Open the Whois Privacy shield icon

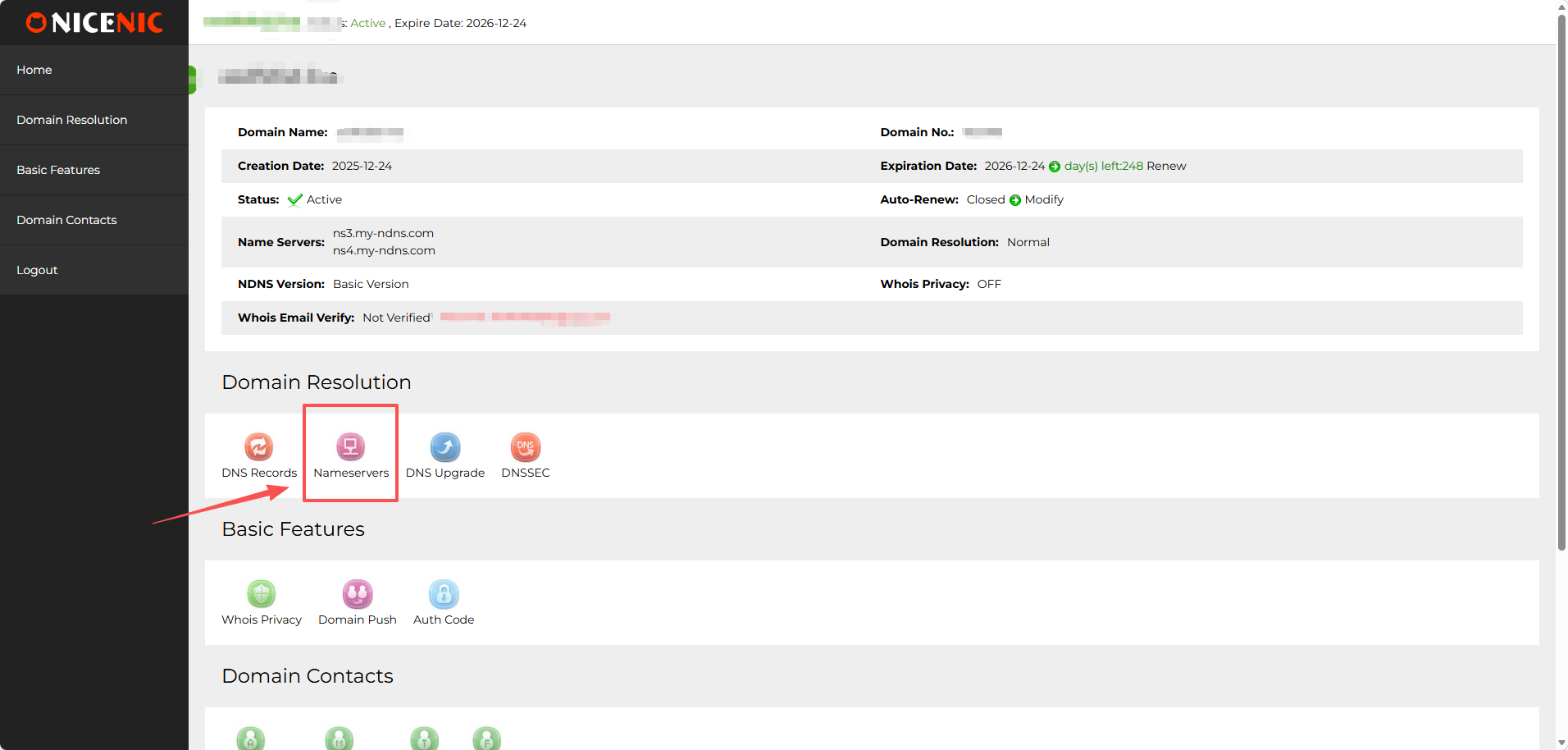[261, 594]
